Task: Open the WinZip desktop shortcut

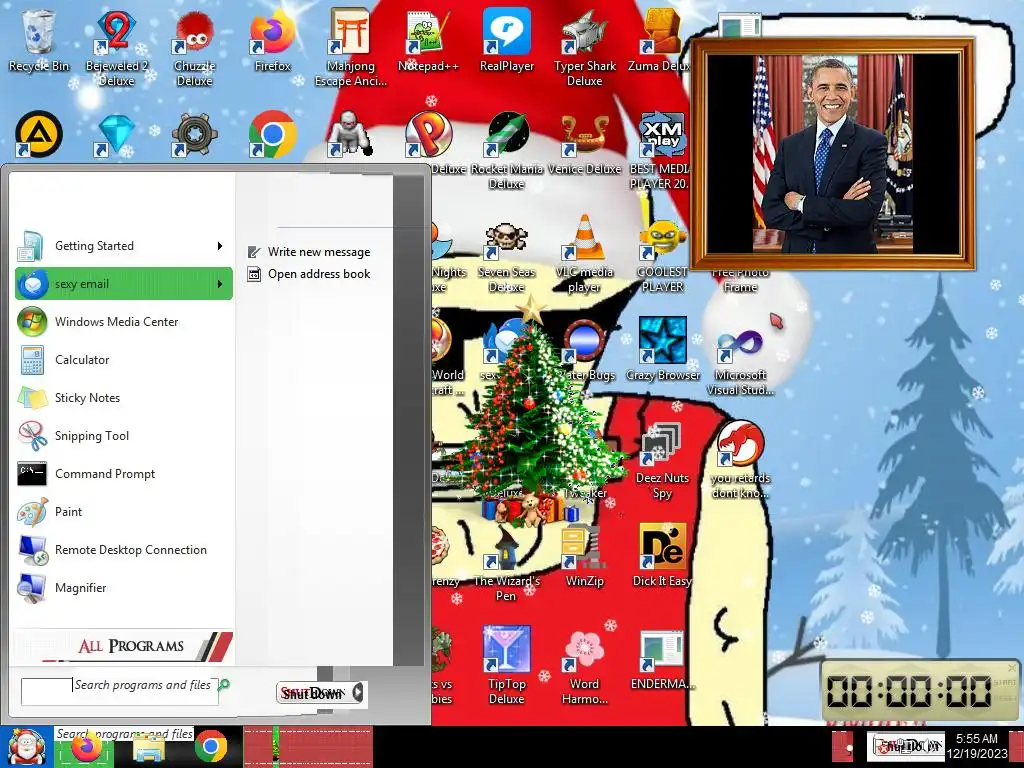Action: point(584,556)
